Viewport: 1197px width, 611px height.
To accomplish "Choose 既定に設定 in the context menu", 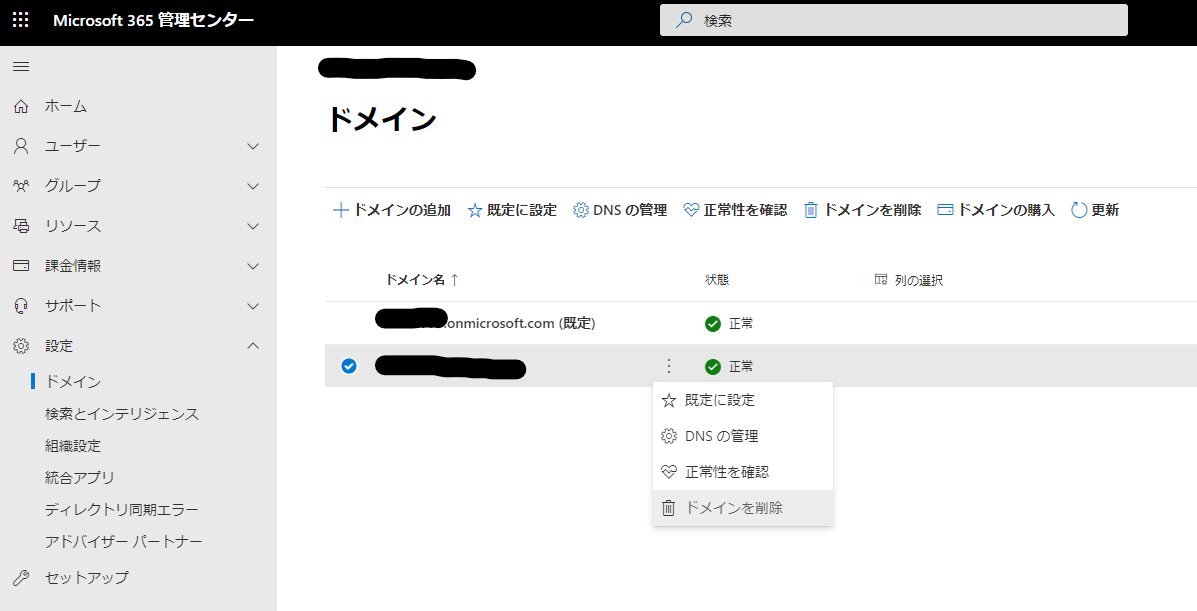I will (743, 400).
